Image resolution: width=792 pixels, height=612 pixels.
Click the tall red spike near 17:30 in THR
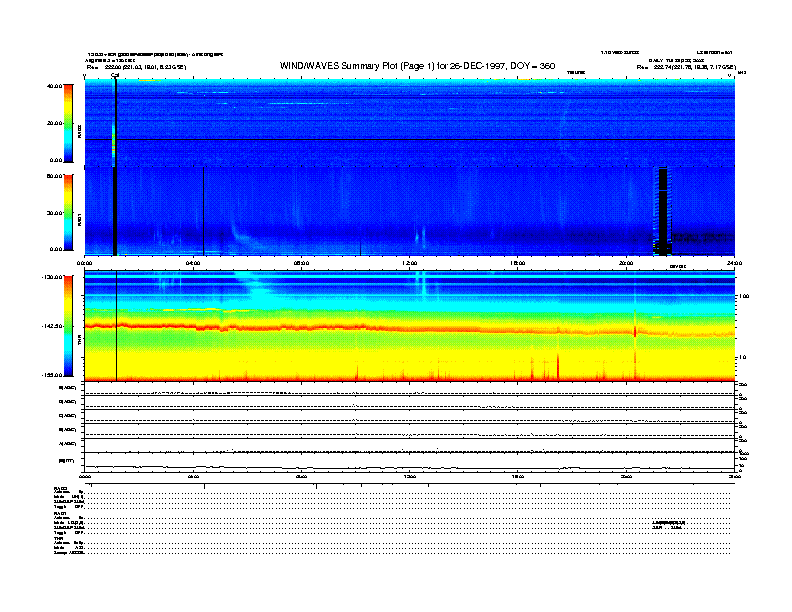[558, 367]
